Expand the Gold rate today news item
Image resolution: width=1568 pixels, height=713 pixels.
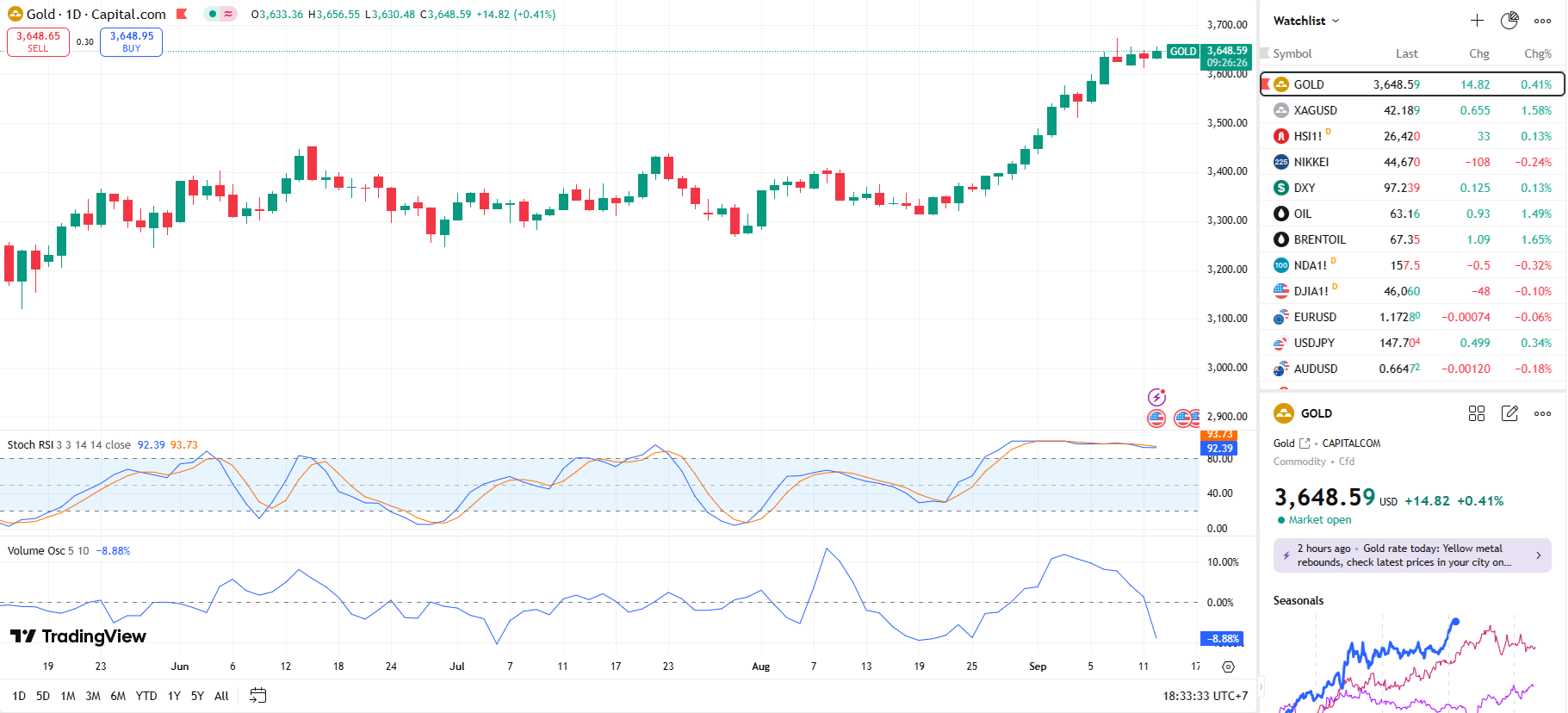(1412, 555)
